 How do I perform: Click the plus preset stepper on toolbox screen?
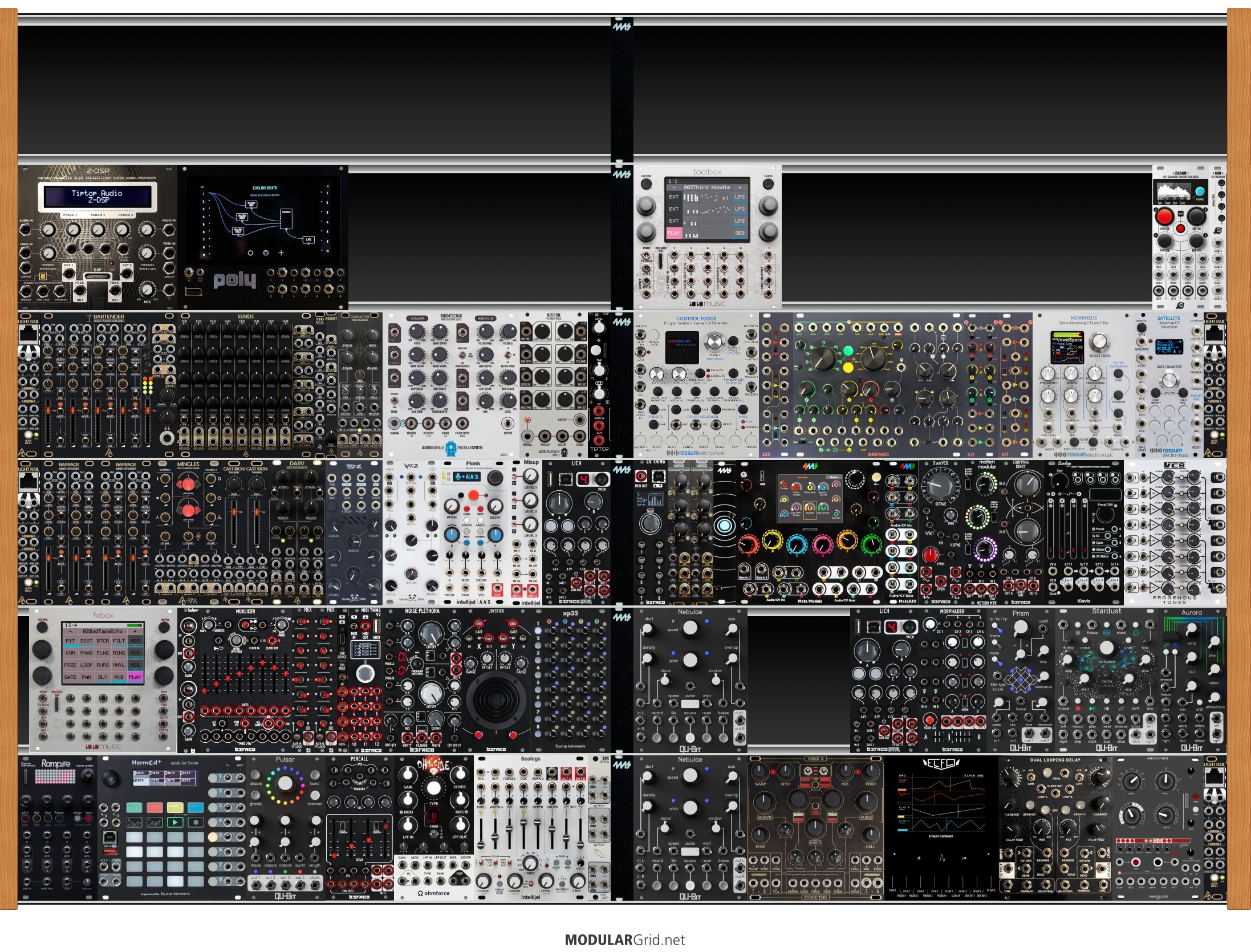(740, 187)
